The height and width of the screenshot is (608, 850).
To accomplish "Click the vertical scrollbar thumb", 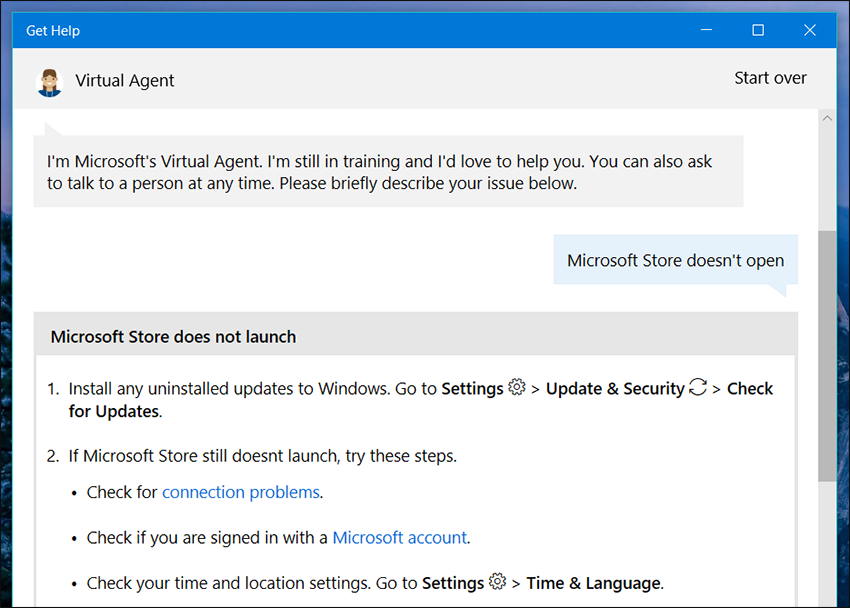I will 827,356.
